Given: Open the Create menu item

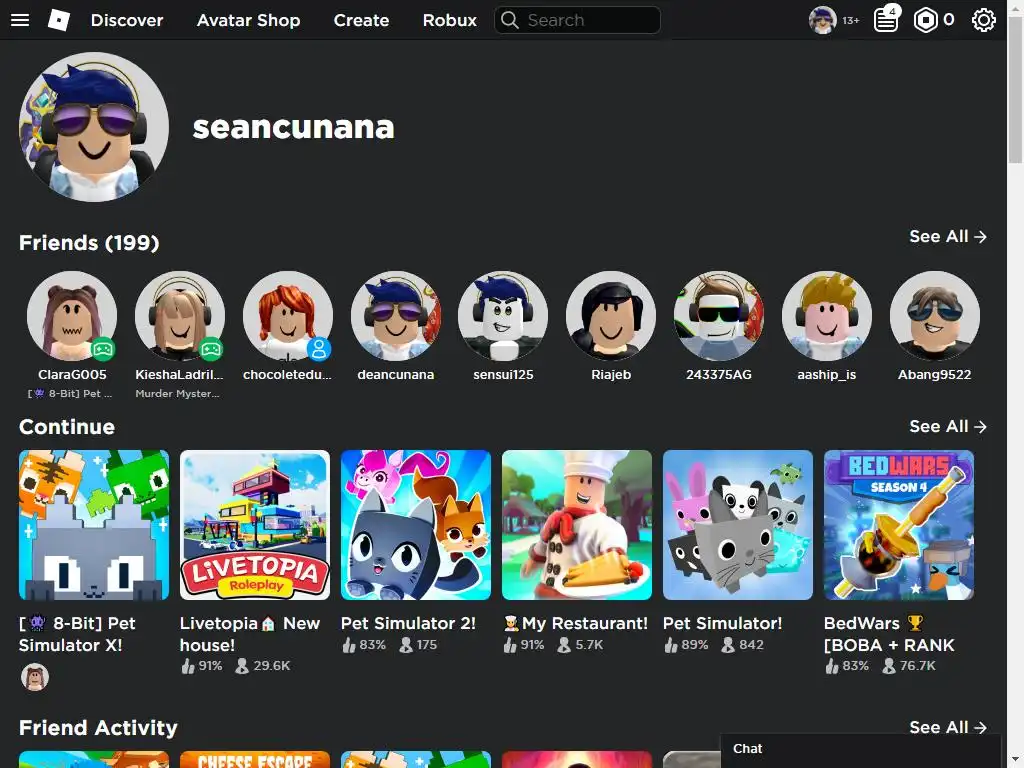Looking at the screenshot, I should pyautogui.click(x=361, y=20).
